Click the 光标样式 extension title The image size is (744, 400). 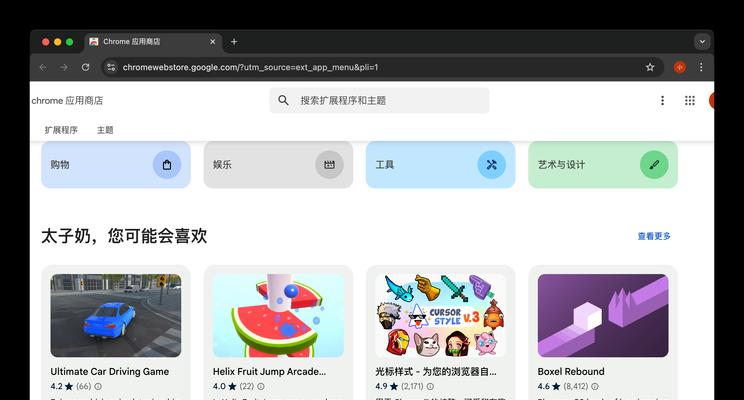point(436,372)
